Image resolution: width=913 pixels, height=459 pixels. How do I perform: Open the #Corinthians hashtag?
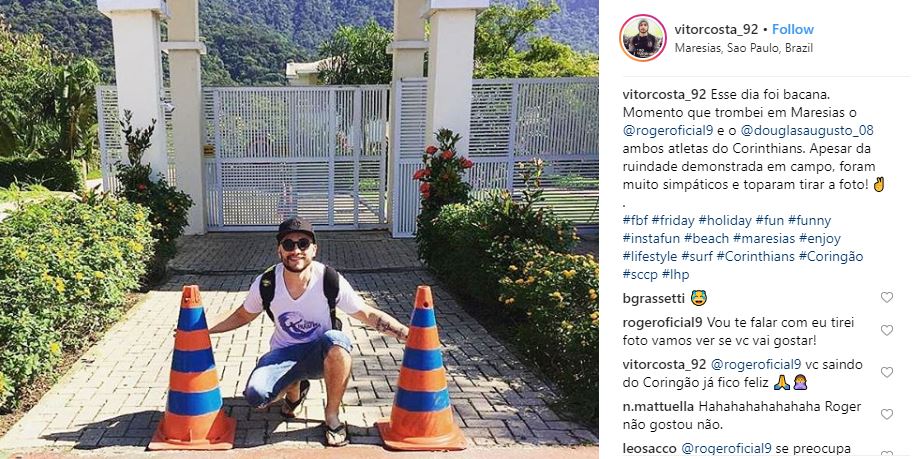(x=754, y=257)
